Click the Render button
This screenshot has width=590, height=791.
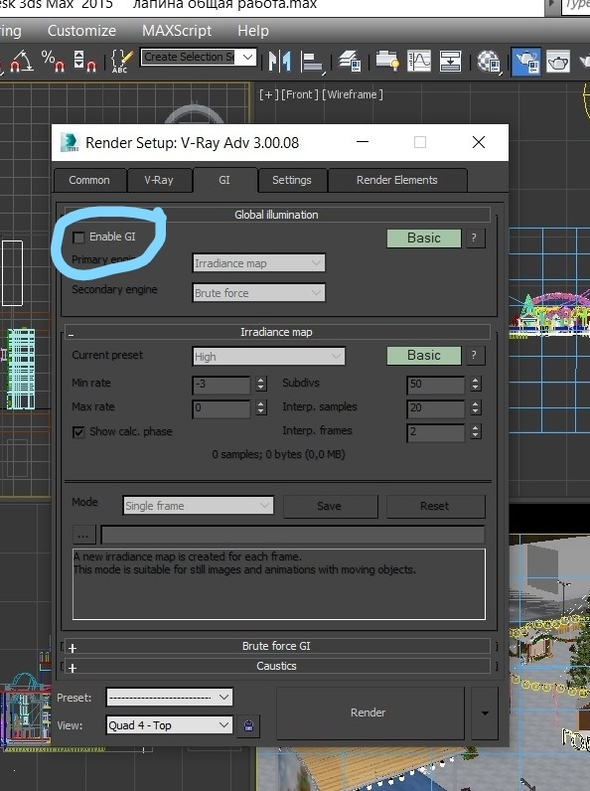coord(370,712)
